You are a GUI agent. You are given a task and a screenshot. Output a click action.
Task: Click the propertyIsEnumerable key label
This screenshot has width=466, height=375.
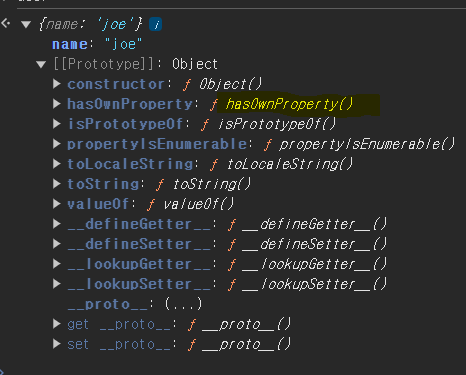pos(157,144)
